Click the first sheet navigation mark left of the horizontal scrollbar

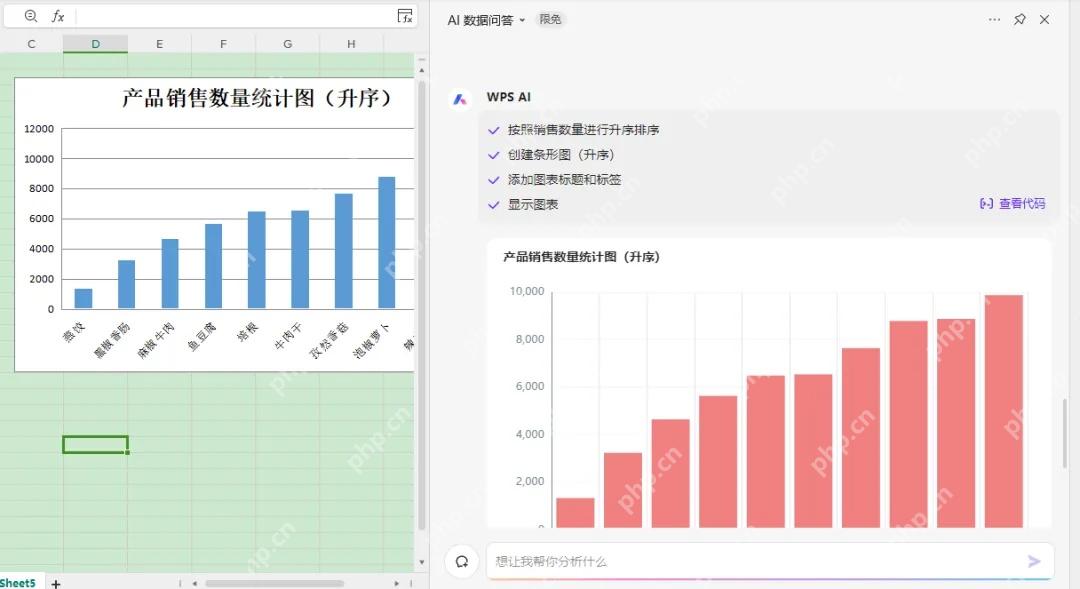[x=180, y=583]
